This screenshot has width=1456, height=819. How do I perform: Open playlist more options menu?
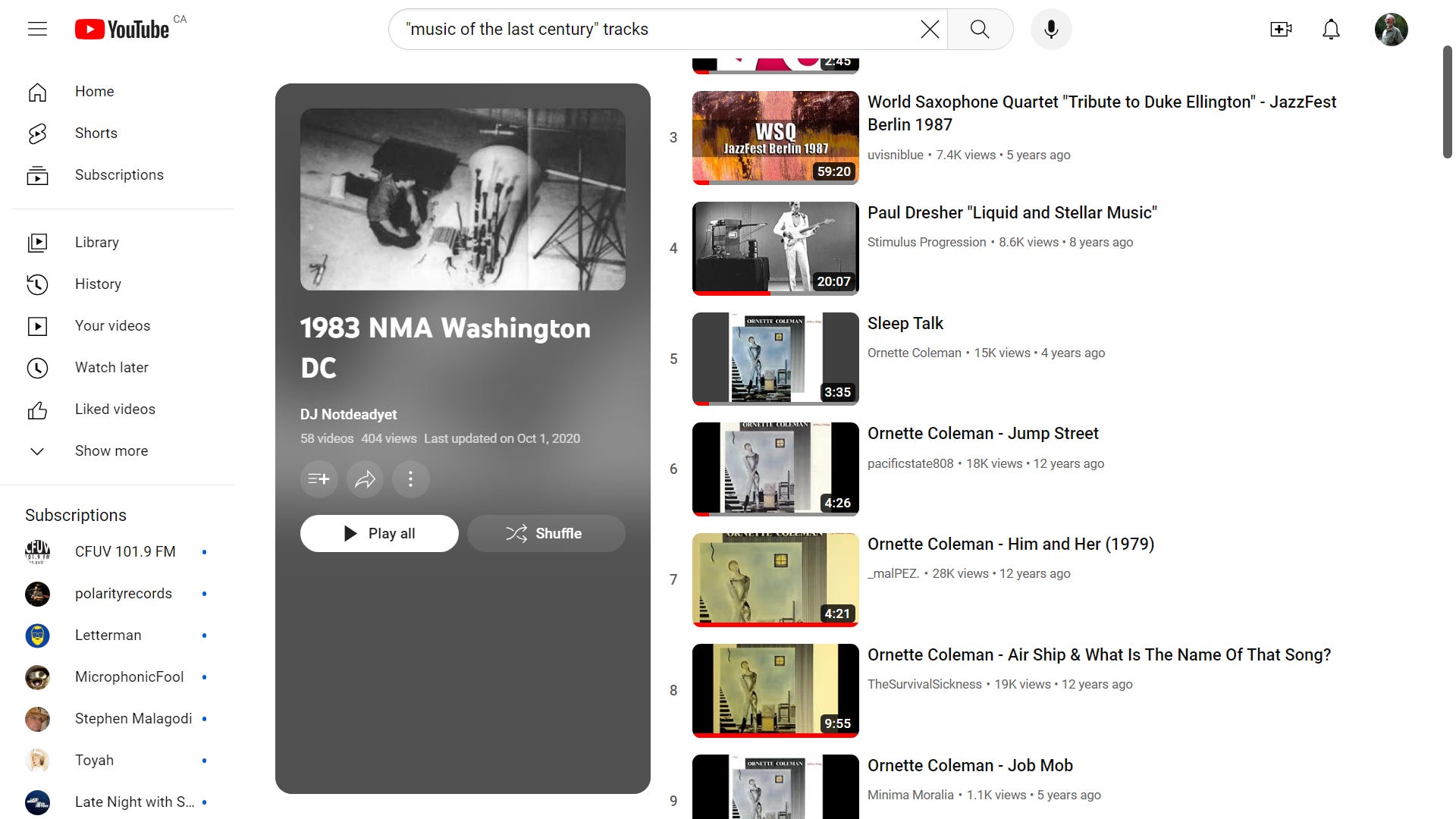[410, 479]
